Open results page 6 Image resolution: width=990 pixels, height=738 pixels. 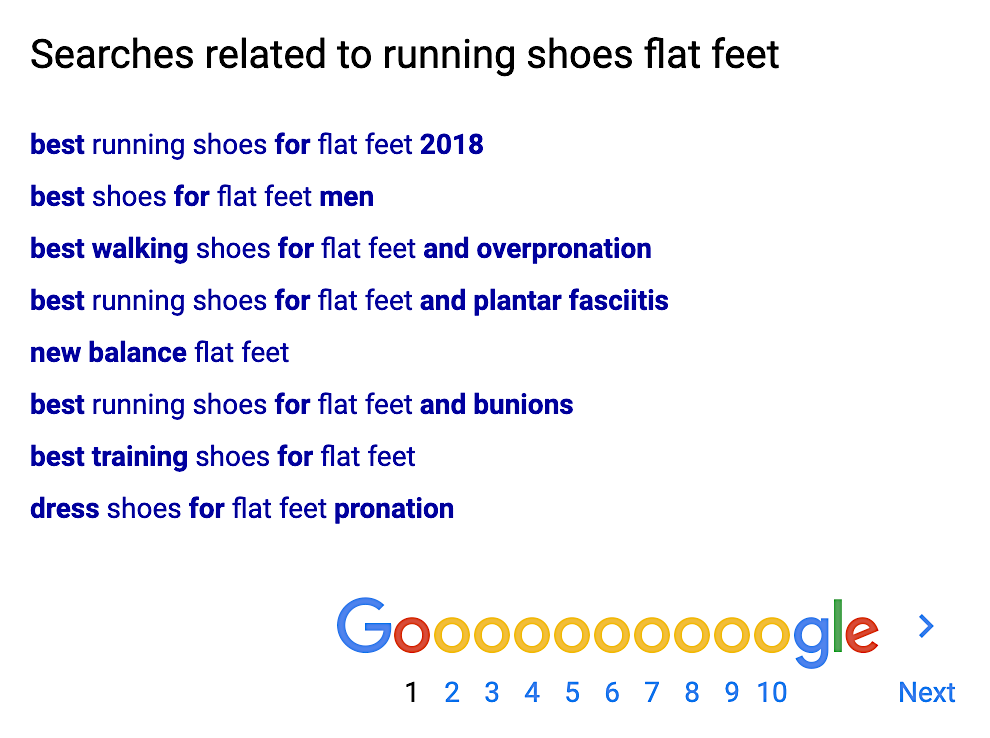point(612,693)
